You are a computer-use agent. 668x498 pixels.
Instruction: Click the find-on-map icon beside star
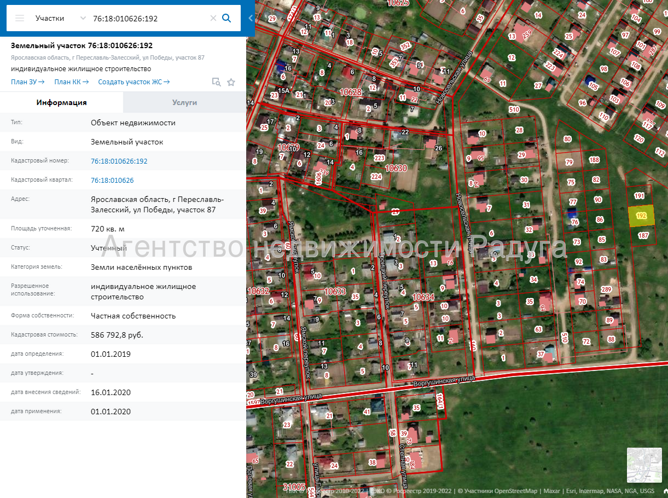216,82
